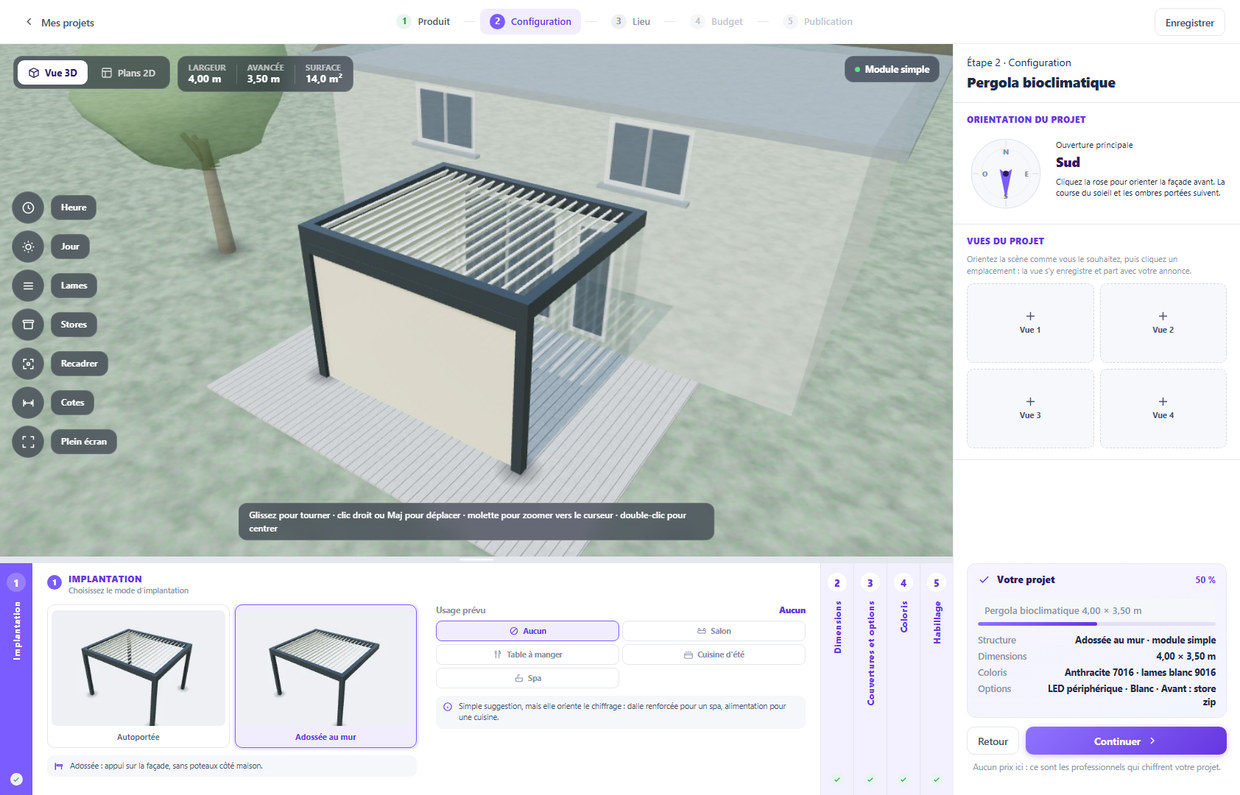The image size is (1240, 795).
Task: Go to the Budget step
Action: (x=716, y=21)
